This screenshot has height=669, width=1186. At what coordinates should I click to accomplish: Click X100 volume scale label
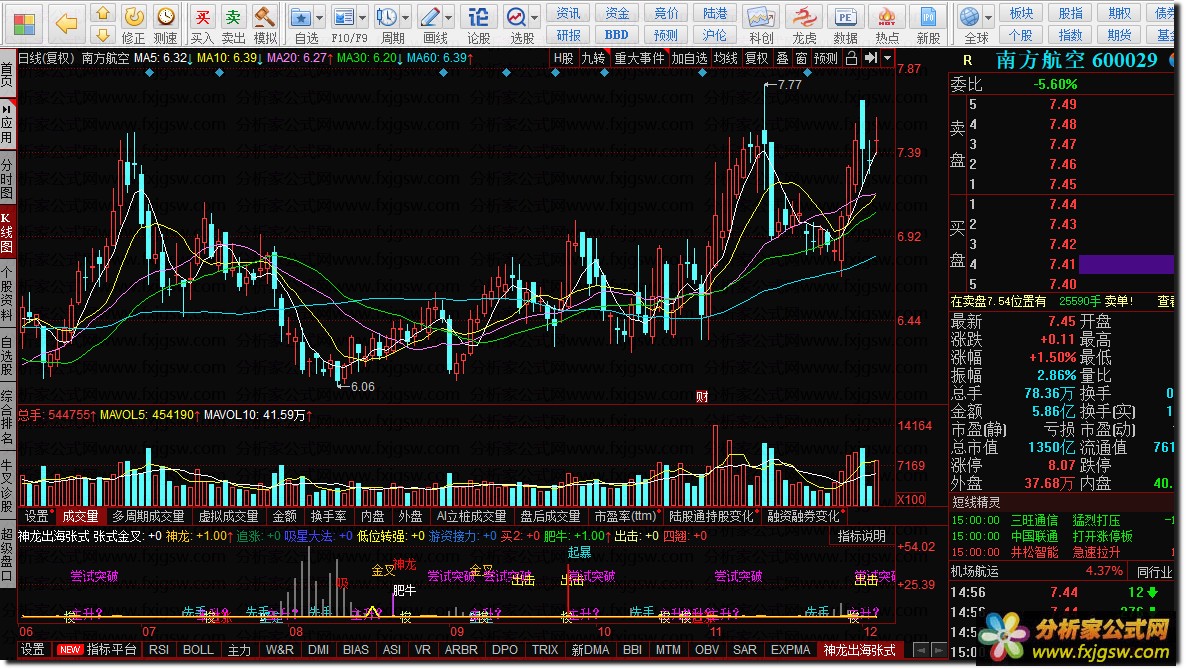coord(911,499)
